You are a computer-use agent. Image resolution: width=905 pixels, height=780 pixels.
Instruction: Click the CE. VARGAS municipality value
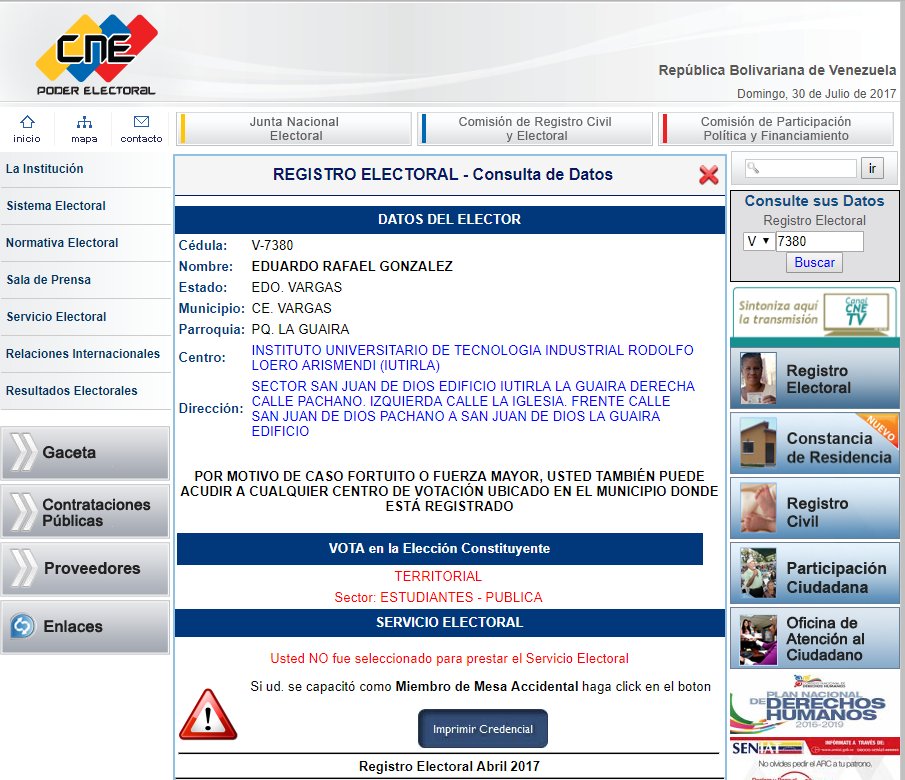[291, 308]
